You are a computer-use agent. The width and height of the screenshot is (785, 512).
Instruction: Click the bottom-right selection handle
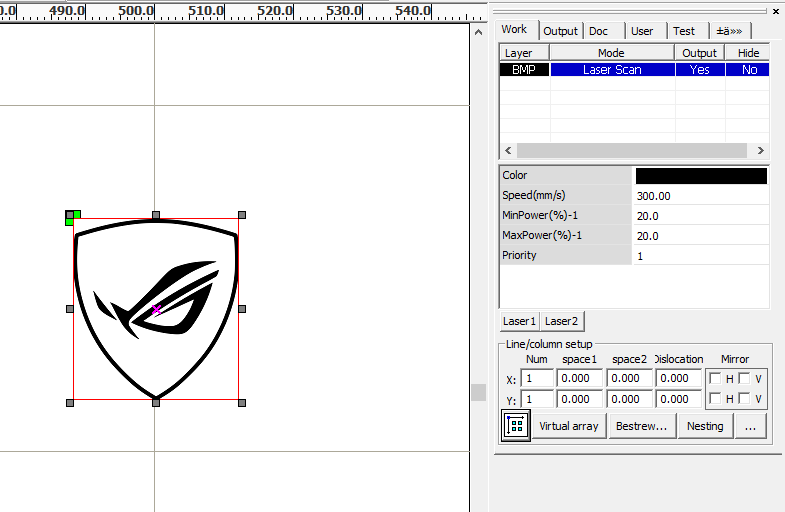242,402
